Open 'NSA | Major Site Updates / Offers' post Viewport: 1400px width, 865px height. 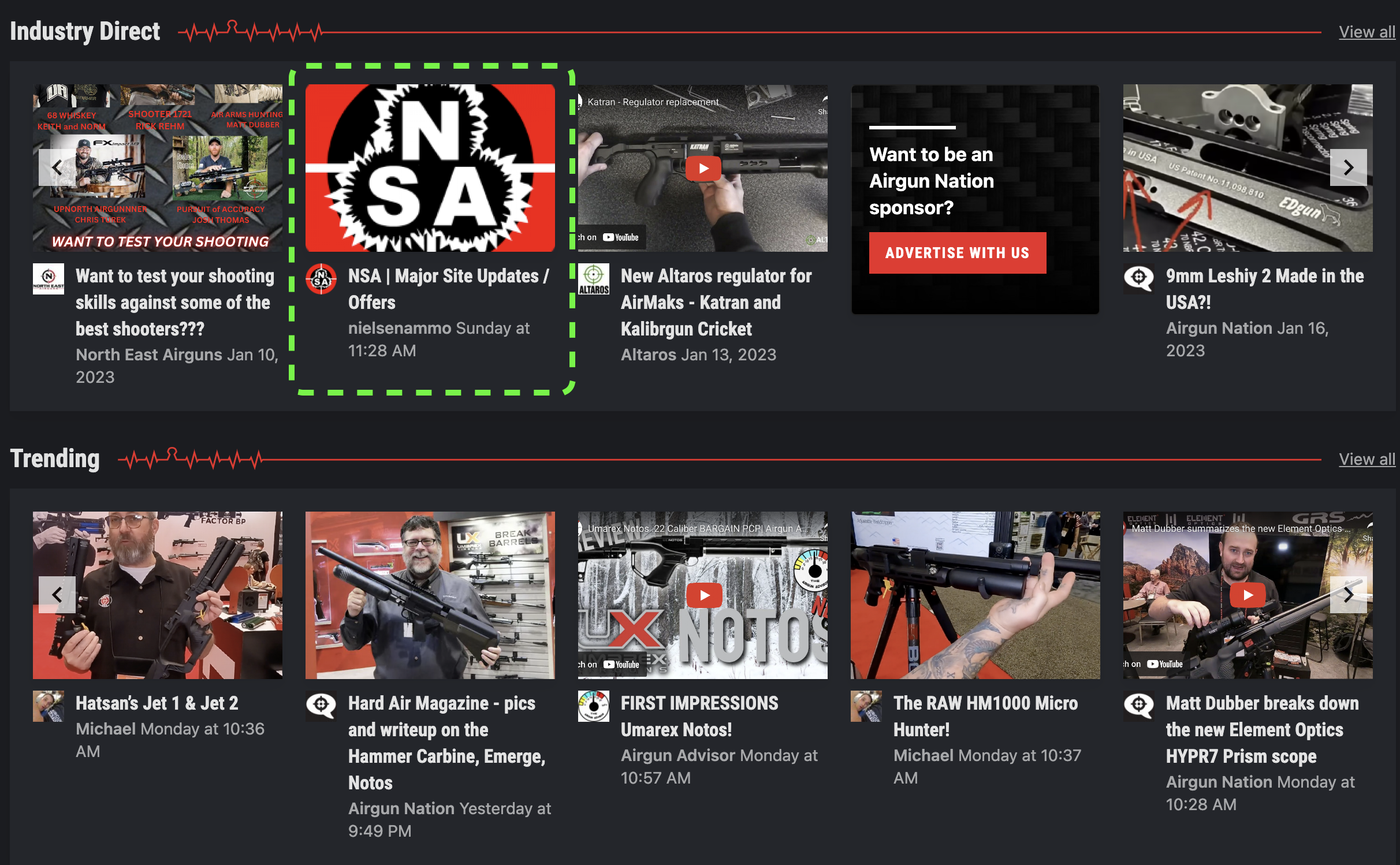449,289
